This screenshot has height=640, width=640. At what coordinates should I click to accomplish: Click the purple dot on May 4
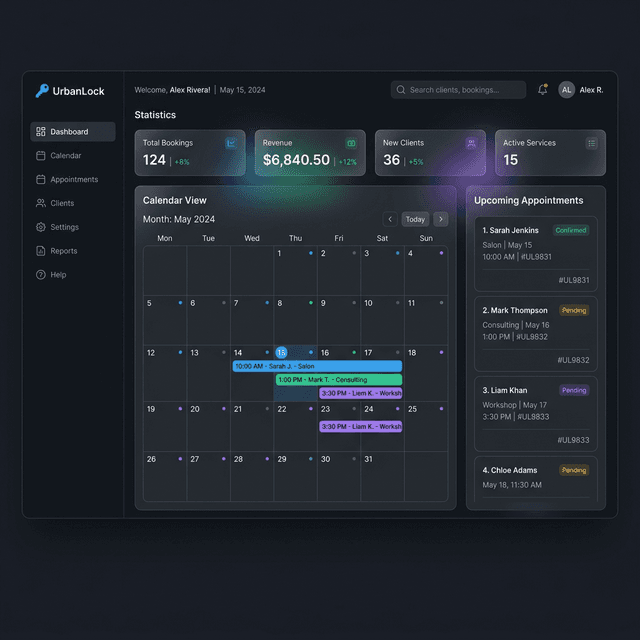pos(441,253)
